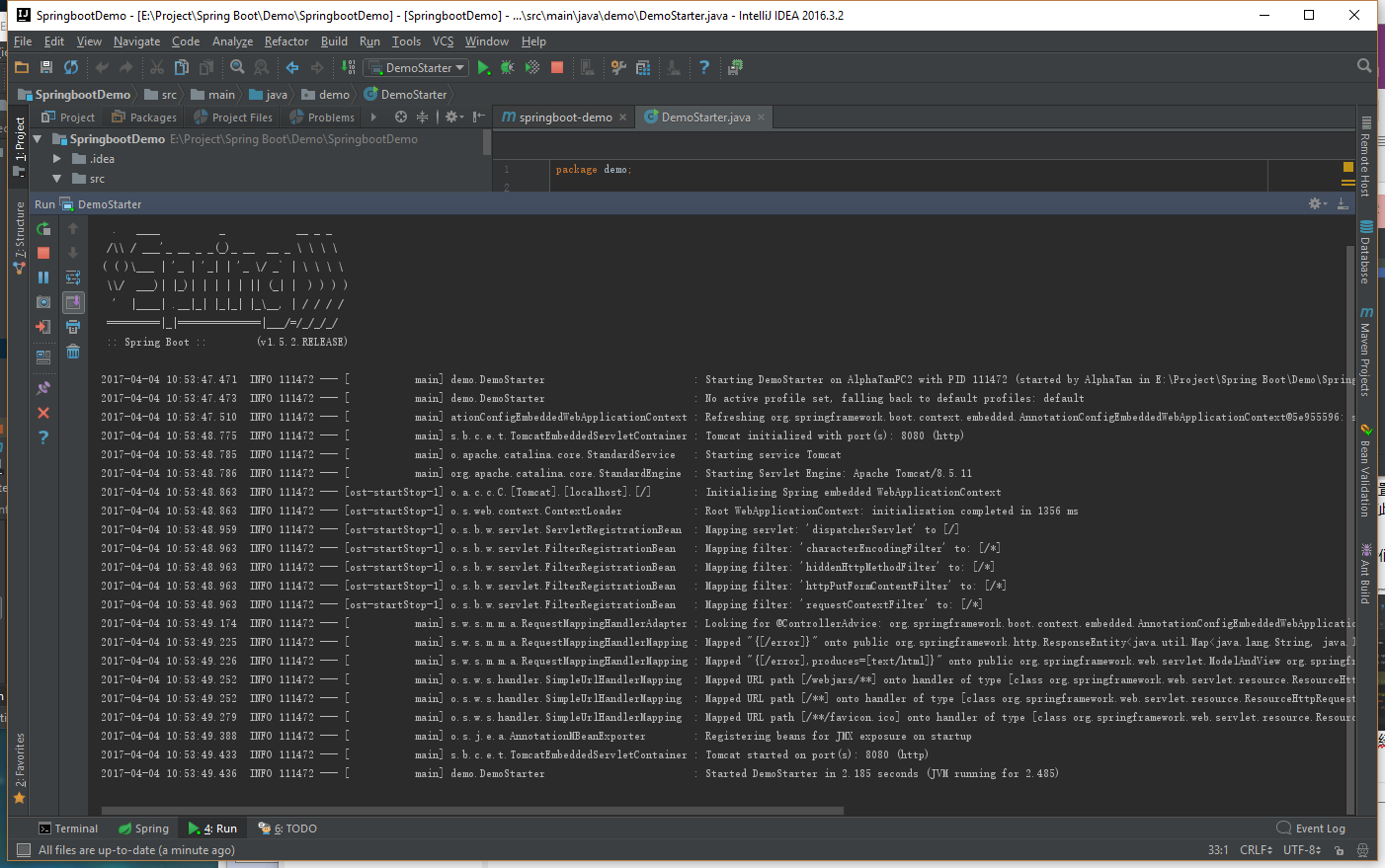The image size is (1385, 868).
Task: Open Project panel settings gear dropdown
Action: [453, 117]
